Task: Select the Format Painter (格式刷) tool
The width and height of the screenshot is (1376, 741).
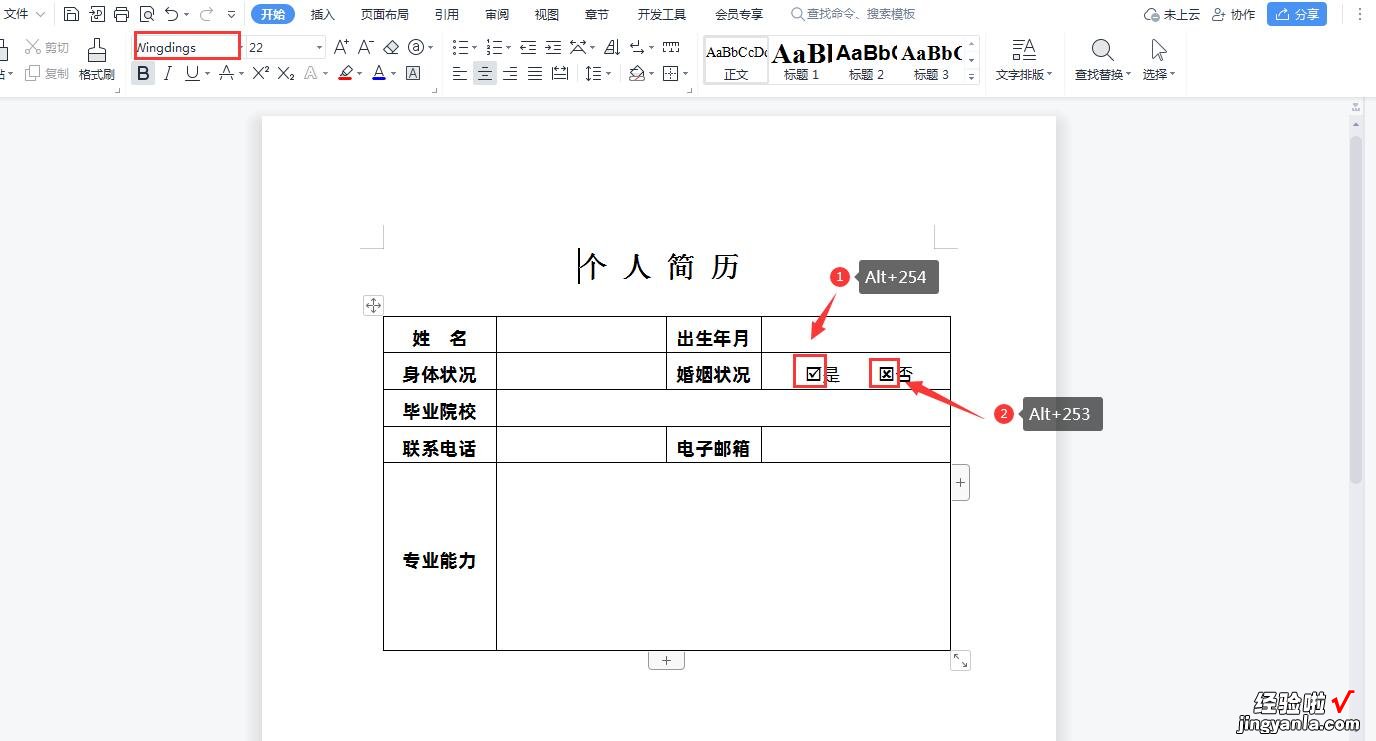Action: (97, 60)
